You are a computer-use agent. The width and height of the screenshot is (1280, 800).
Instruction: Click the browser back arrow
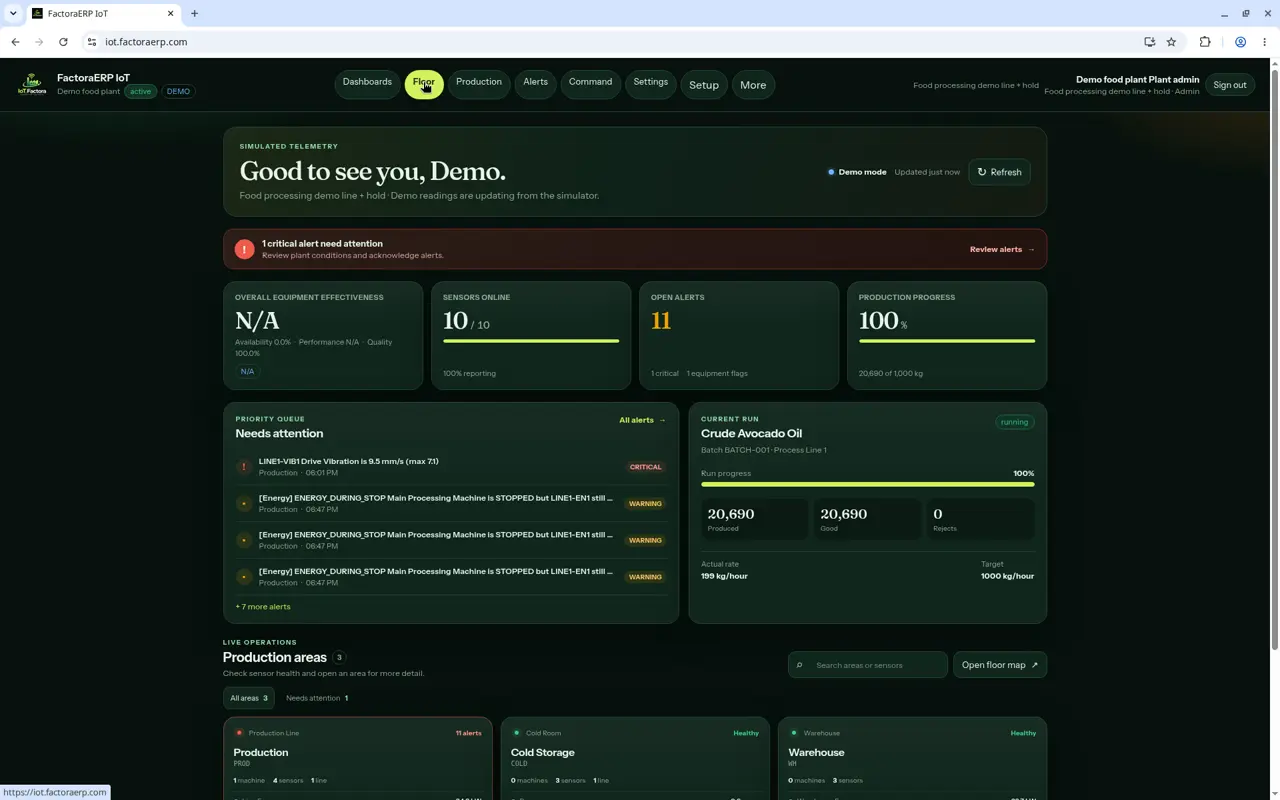point(15,42)
